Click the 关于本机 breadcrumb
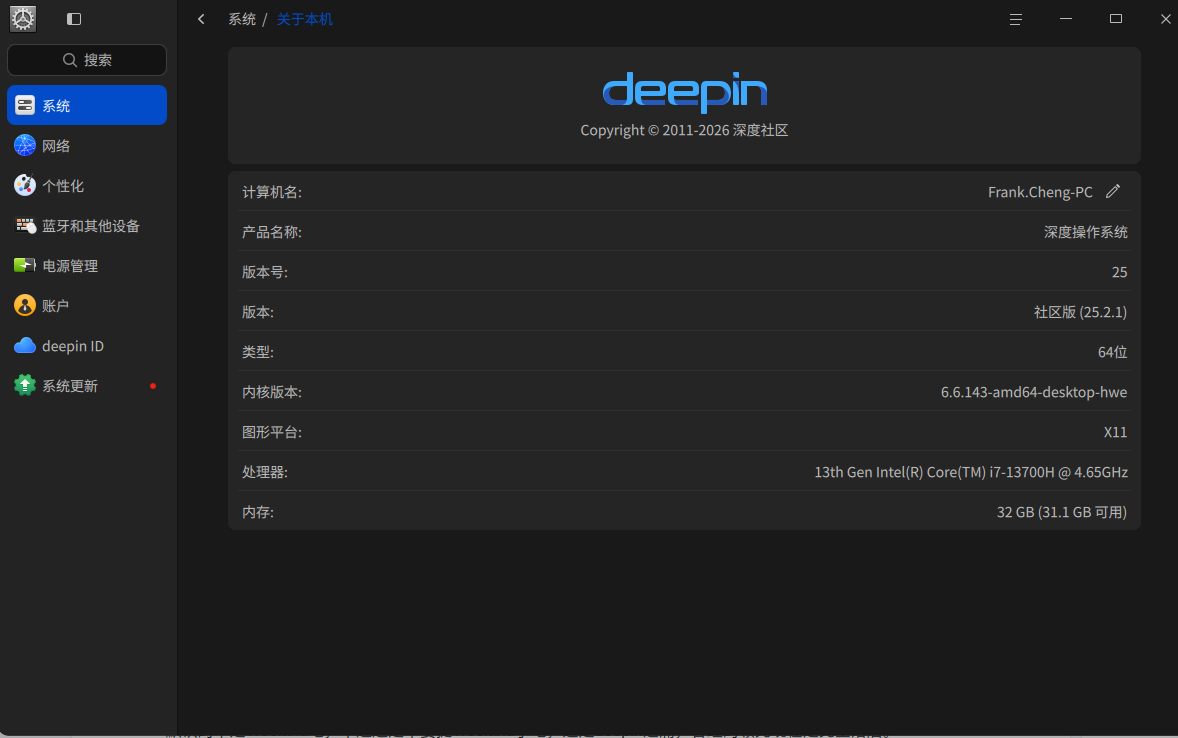 pyautogui.click(x=304, y=19)
